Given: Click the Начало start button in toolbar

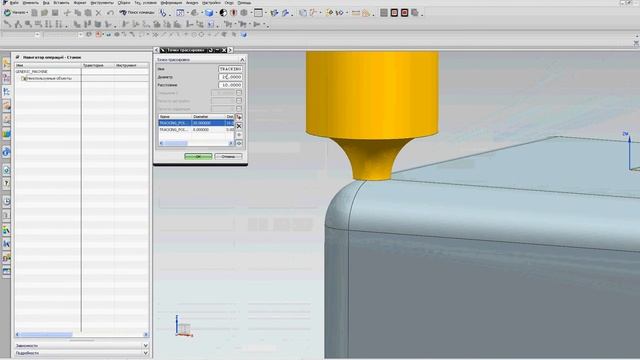Looking at the screenshot, I should pyautogui.click(x=16, y=13).
